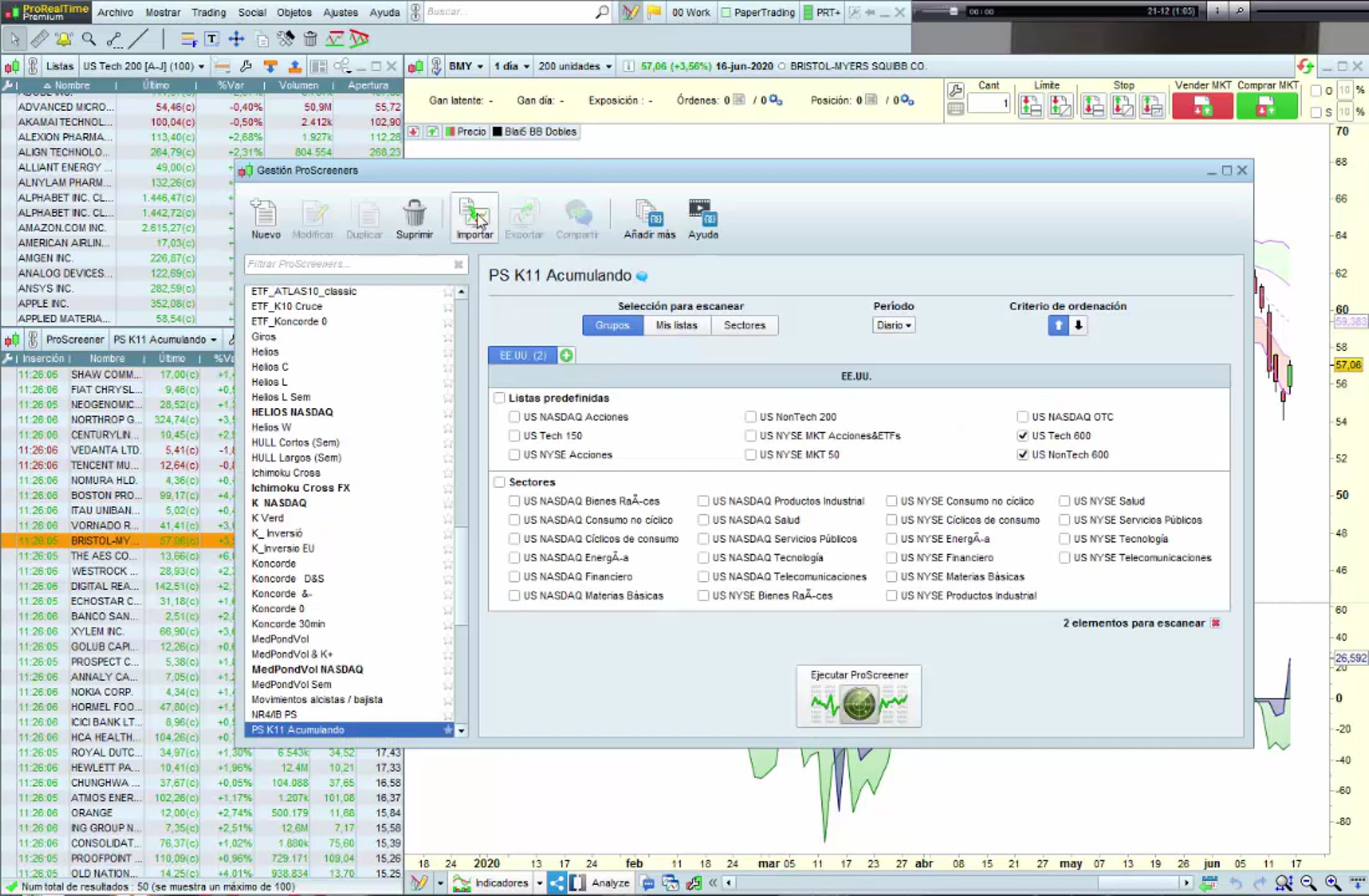Select the Grupos tab
The image size is (1369, 896).
613,326
